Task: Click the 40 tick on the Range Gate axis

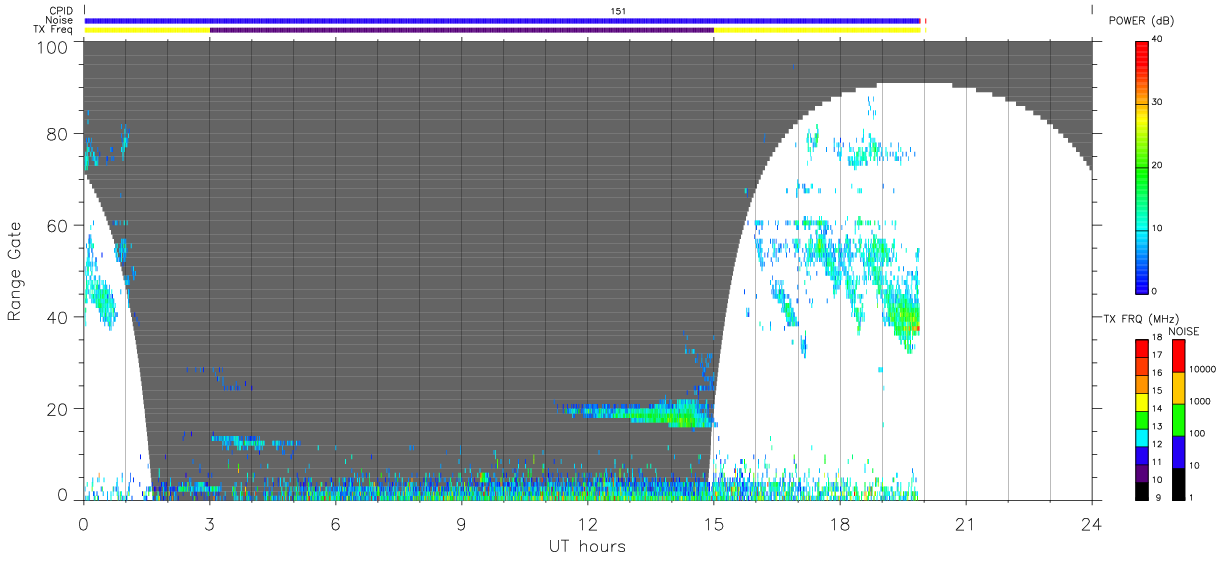Action: click(57, 317)
